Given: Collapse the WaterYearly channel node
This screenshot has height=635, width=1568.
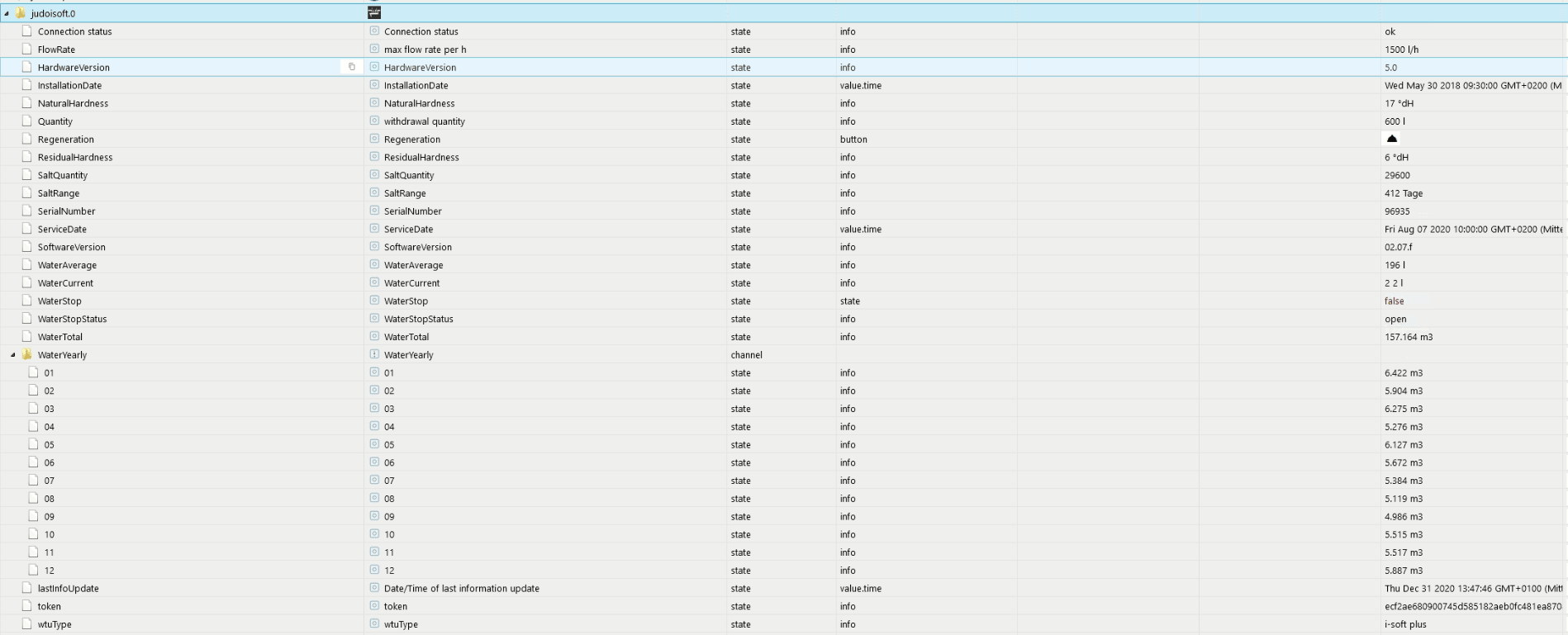Looking at the screenshot, I should tap(13, 355).
